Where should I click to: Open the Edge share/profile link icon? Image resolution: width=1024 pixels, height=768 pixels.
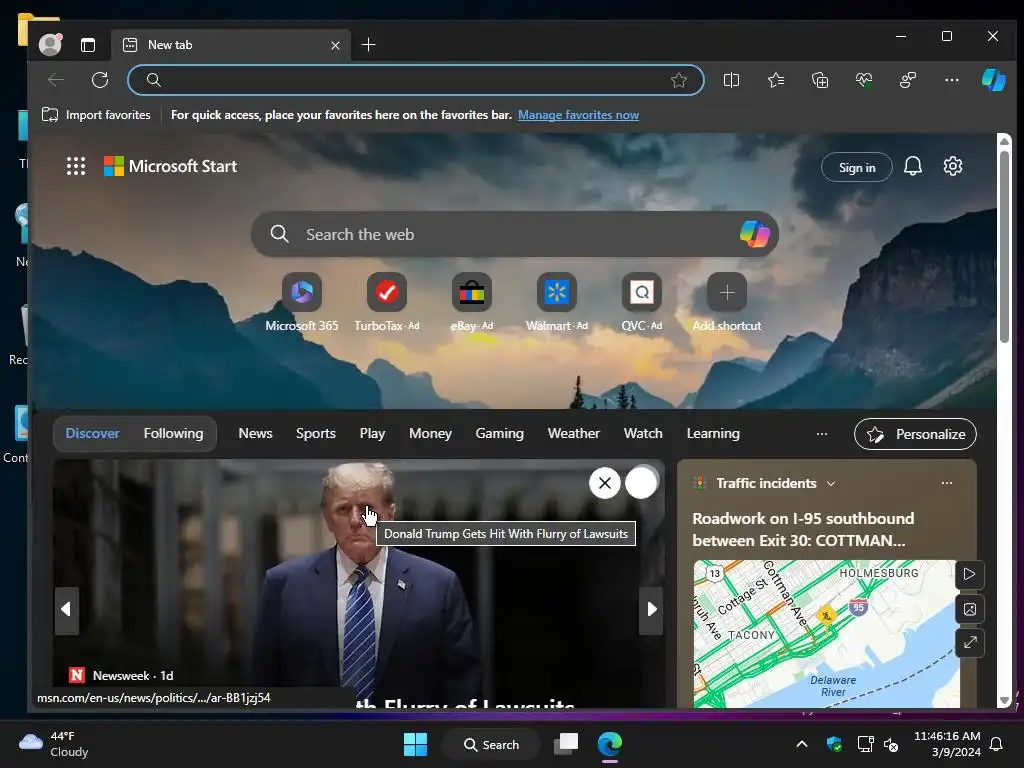coord(908,80)
